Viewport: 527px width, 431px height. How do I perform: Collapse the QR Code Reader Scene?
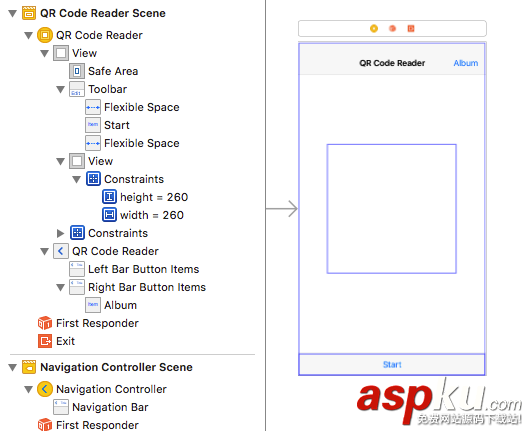pos(13,13)
